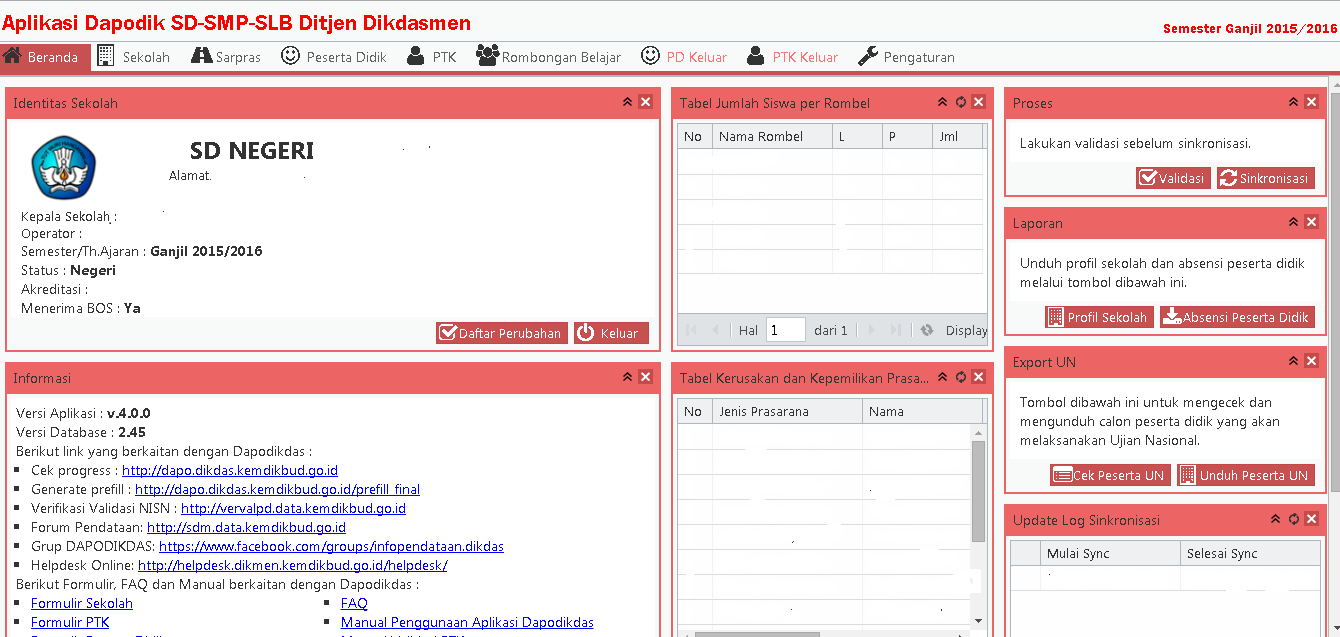Viewport: 1340px width, 637px height.
Task: Start Sinkronisasi from Proses panel
Action: tap(1265, 178)
